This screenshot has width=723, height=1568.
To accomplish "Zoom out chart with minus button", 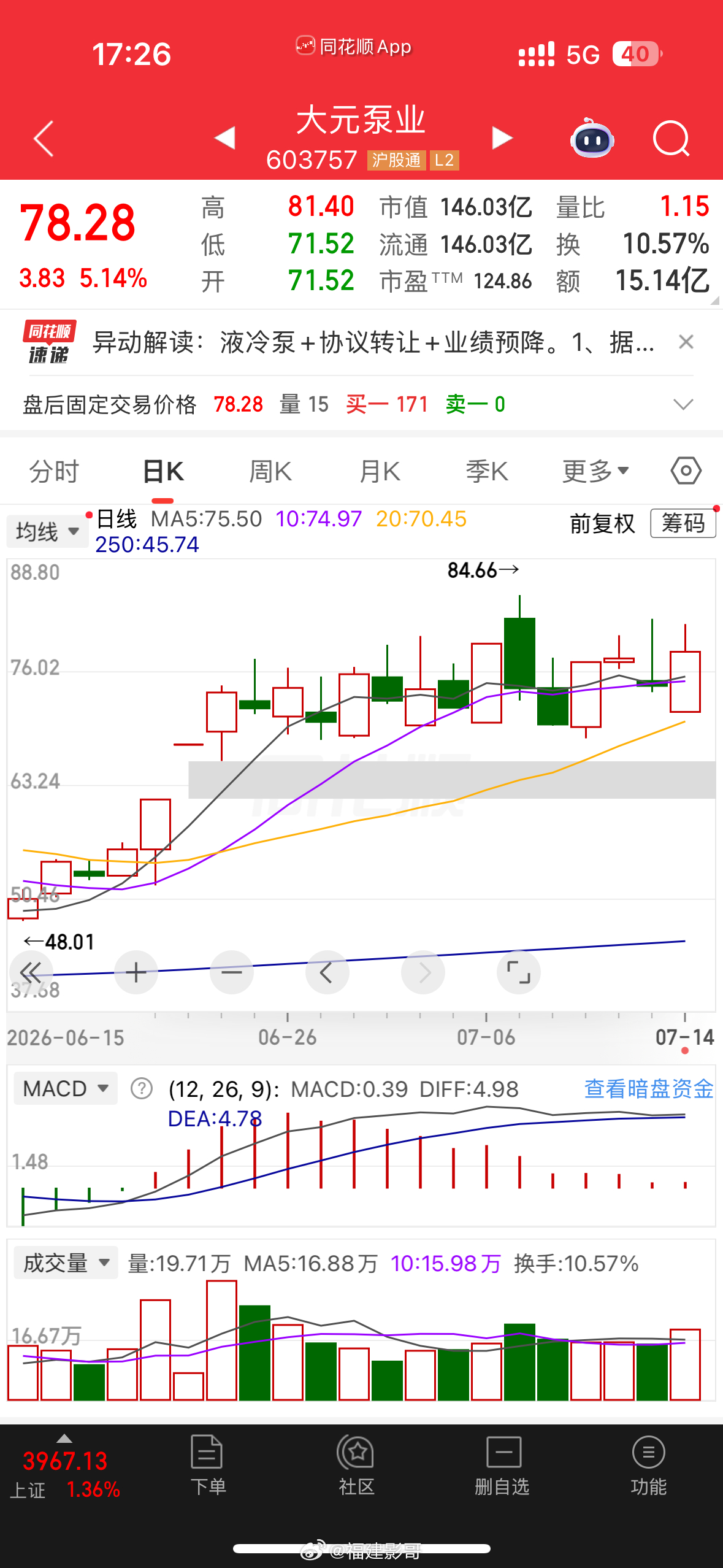I will (232, 972).
